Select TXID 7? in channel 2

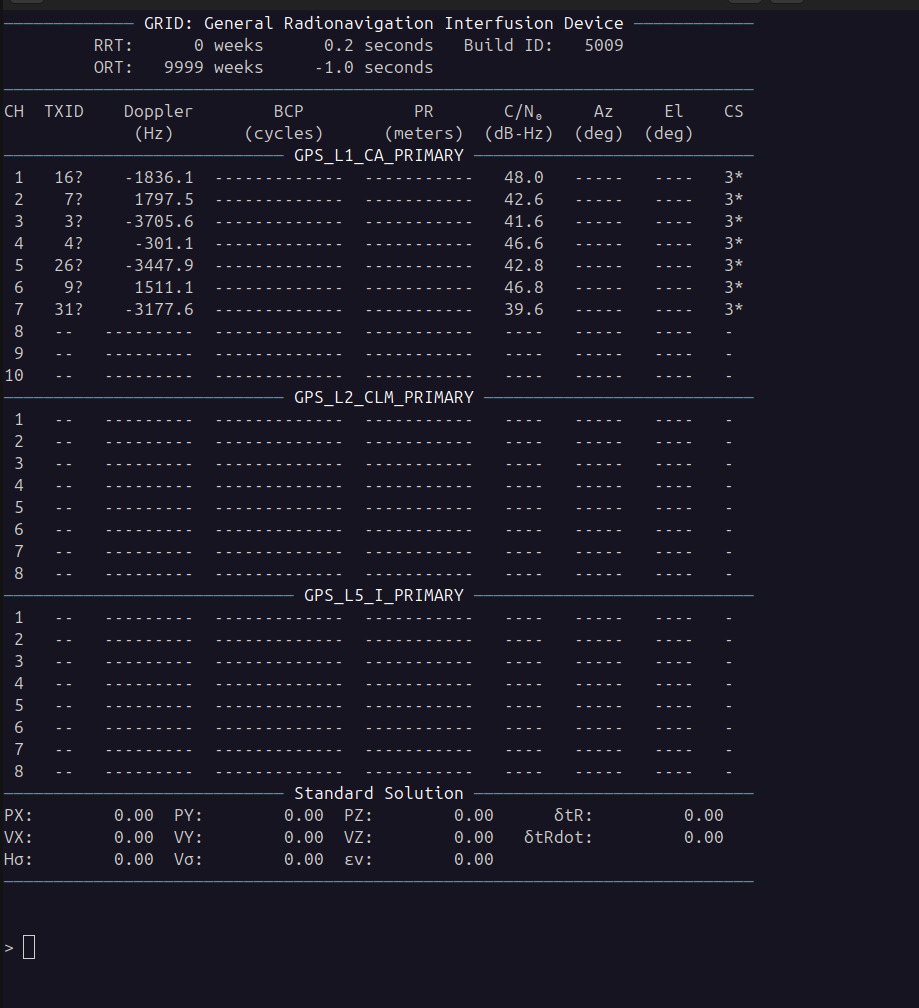coord(74,199)
